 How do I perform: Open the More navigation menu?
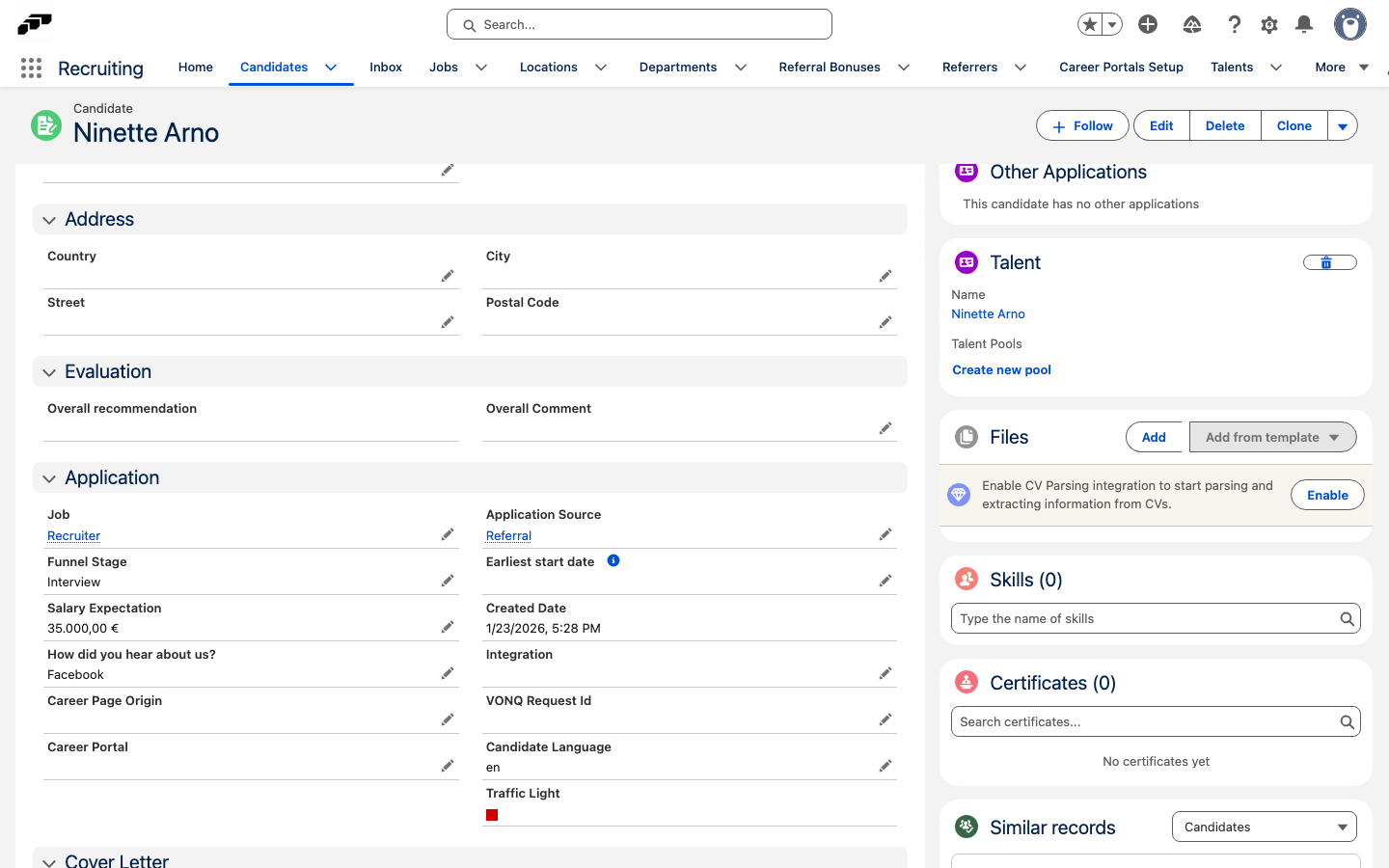pos(1342,68)
